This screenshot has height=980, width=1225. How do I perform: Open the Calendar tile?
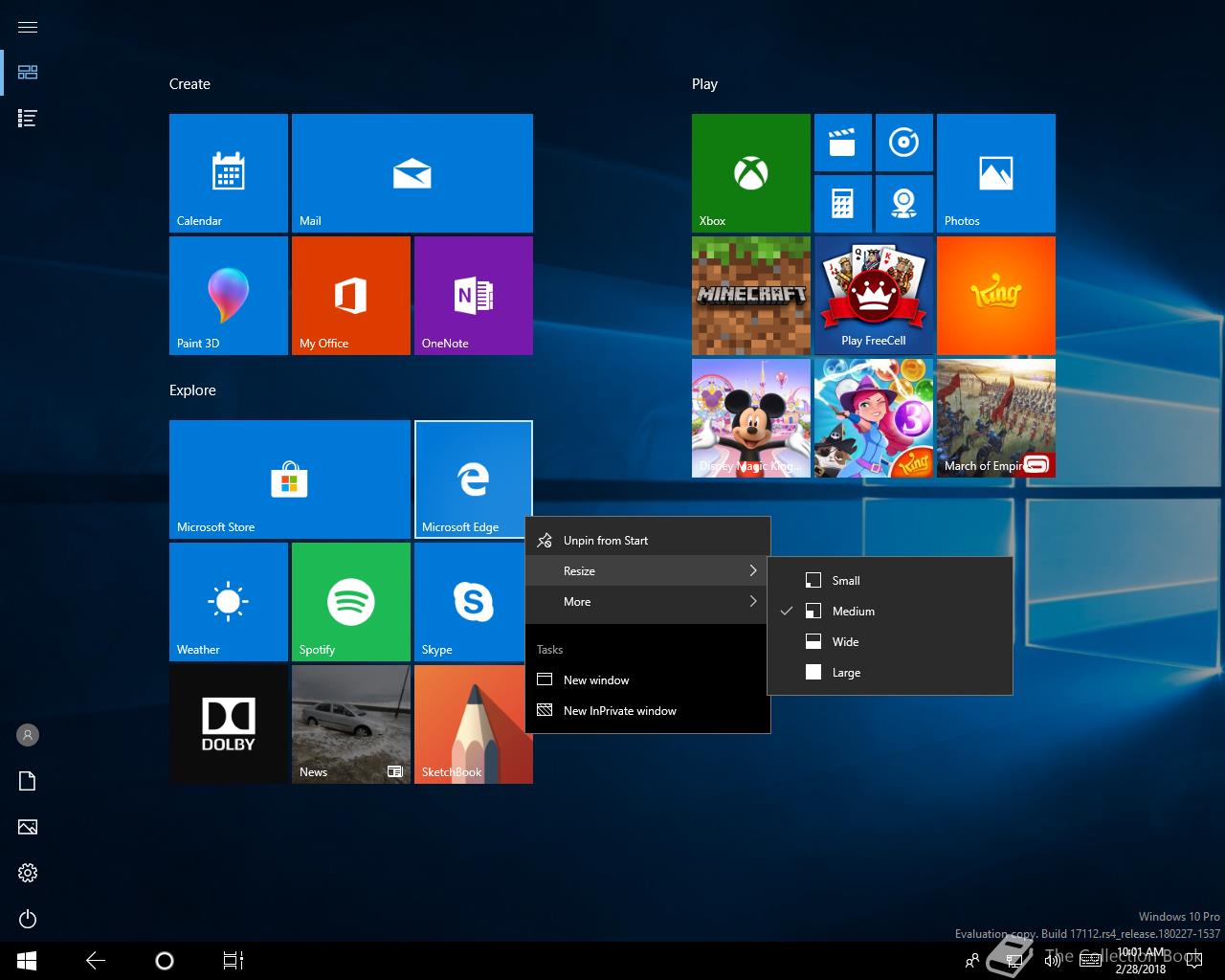pos(229,173)
